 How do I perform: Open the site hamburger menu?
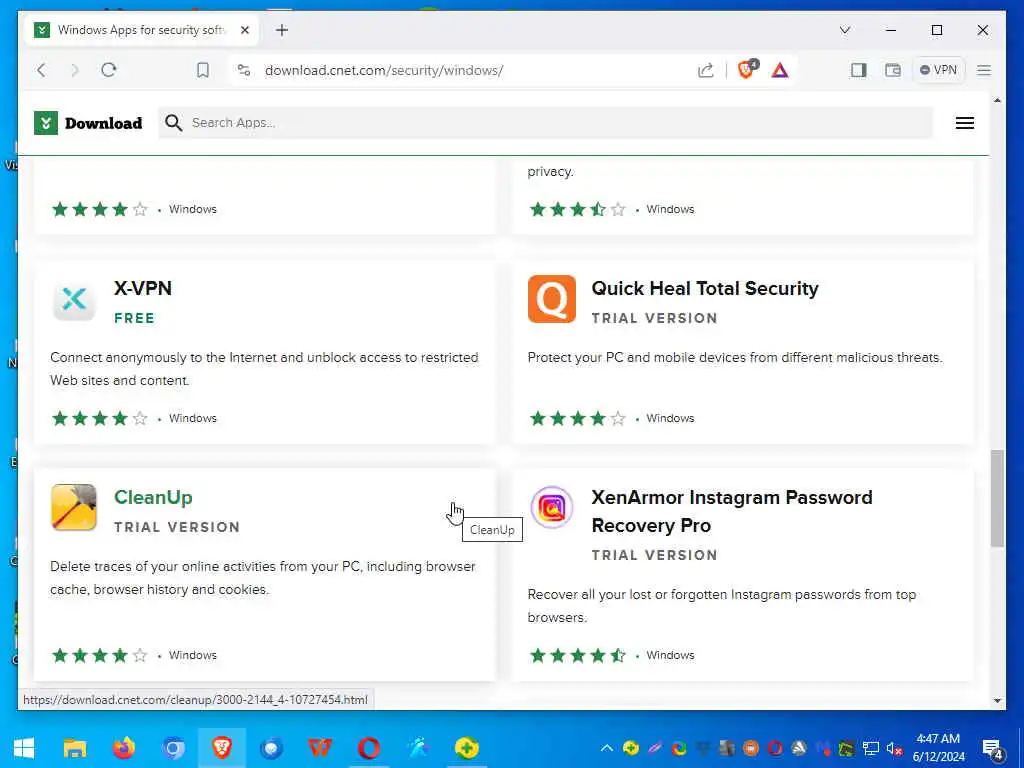click(965, 123)
